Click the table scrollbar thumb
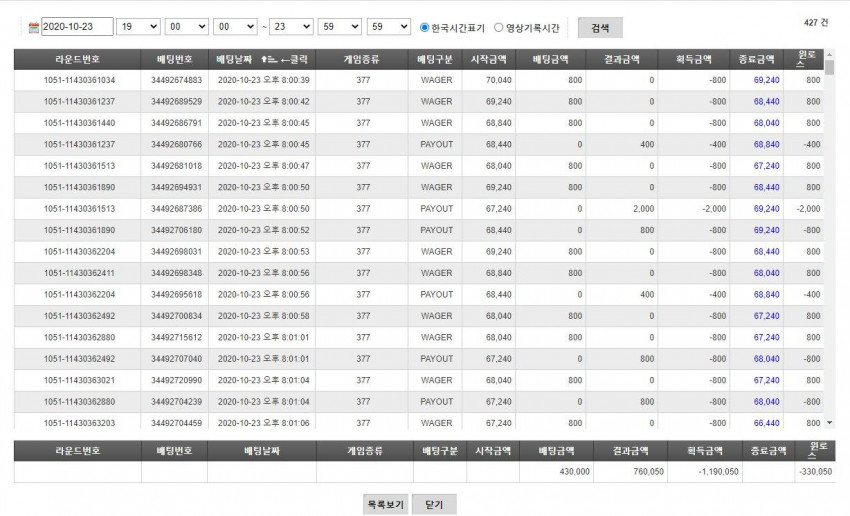This screenshot has width=850, height=516. coord(829,68)
